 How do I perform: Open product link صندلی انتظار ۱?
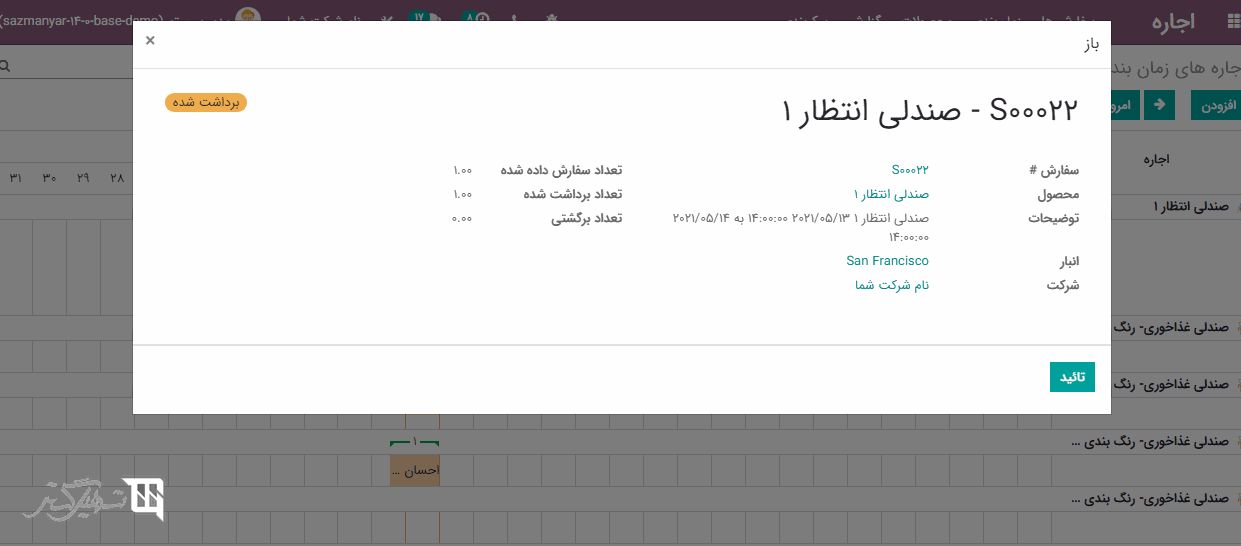click(891, 194)
